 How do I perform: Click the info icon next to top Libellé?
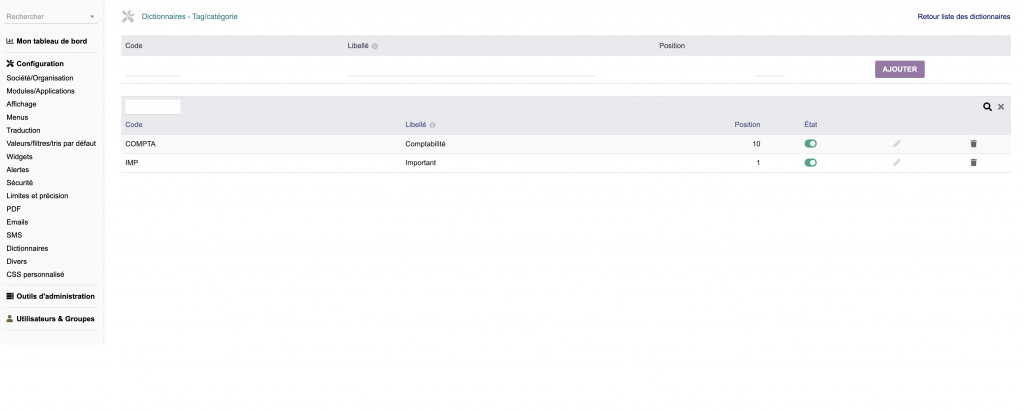pos(375,46)
